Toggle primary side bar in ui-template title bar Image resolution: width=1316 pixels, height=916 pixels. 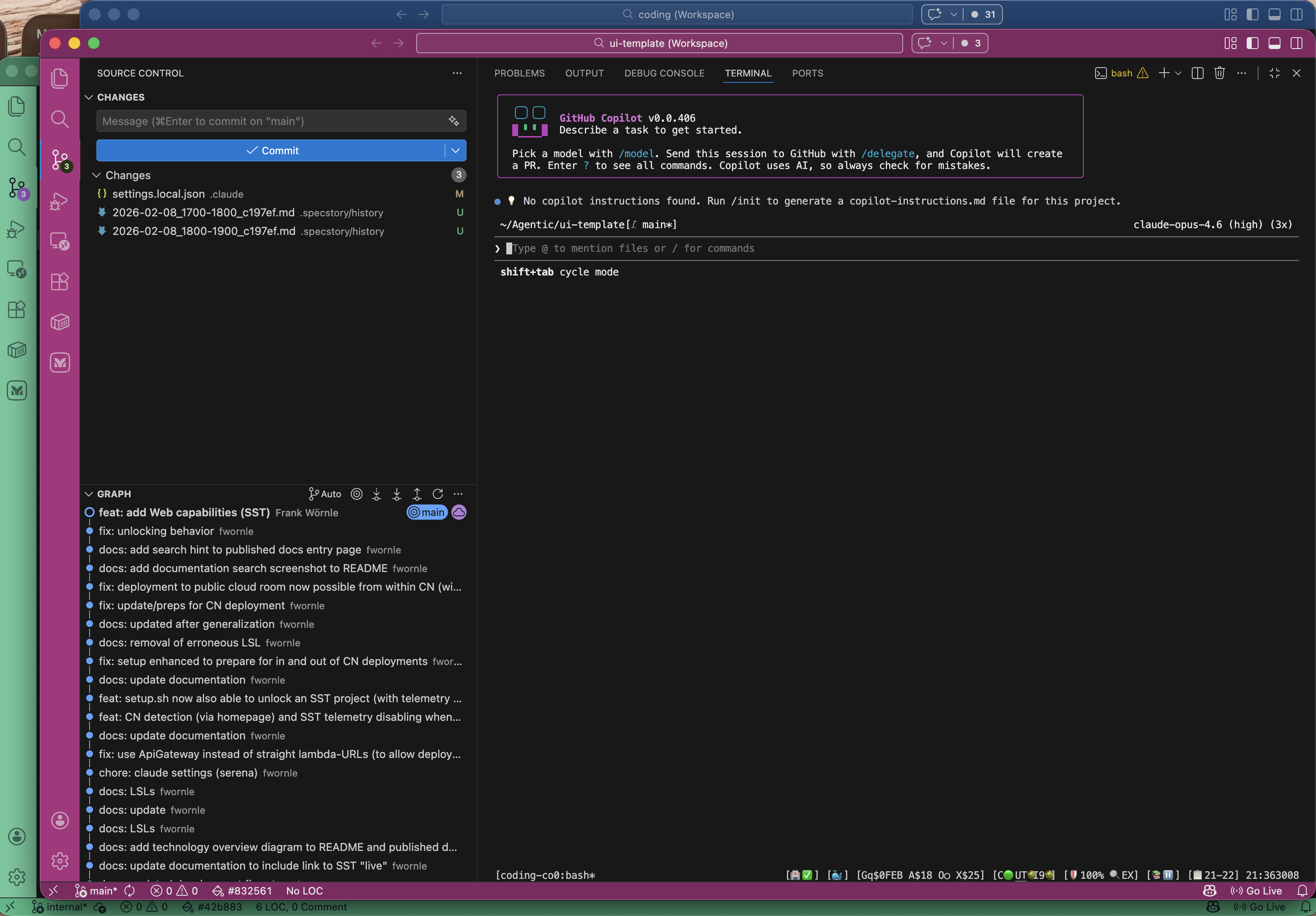1252,43
